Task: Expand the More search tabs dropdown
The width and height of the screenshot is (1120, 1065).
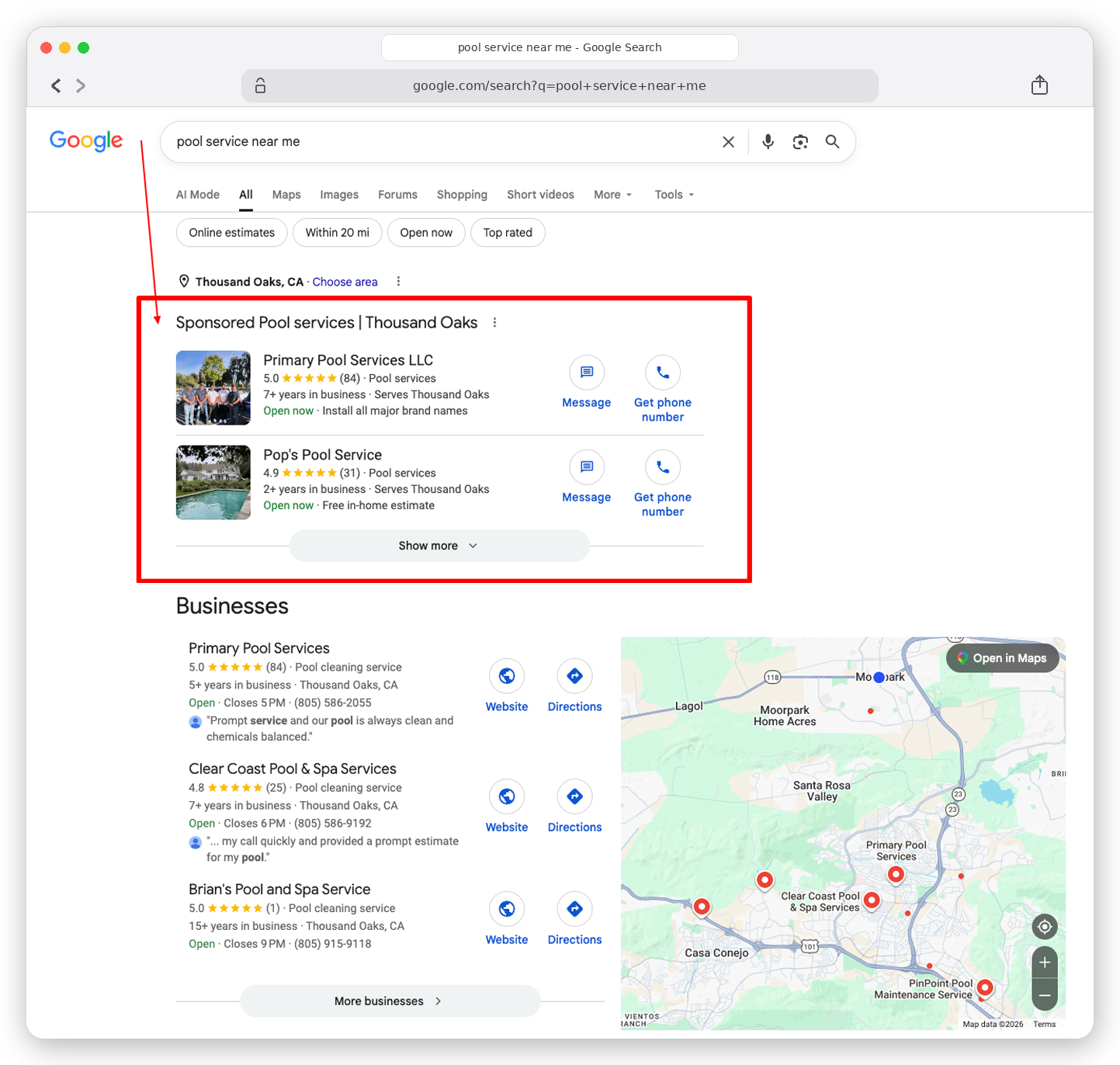Action: (612, 194)
